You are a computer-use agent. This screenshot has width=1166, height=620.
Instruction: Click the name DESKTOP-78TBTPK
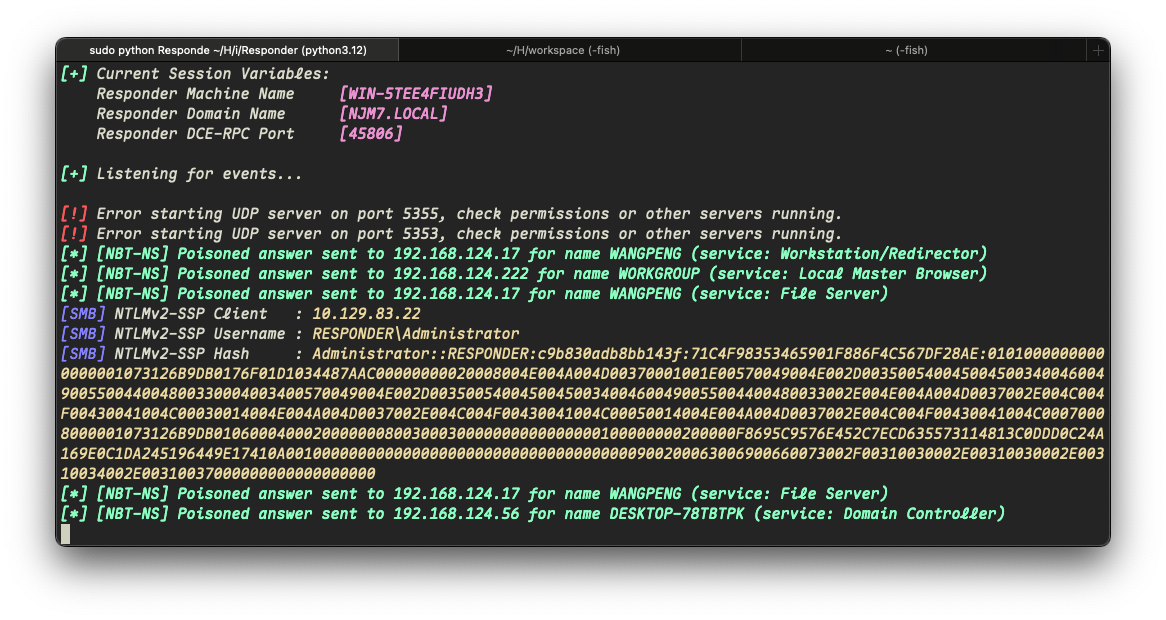pos(677,514)
